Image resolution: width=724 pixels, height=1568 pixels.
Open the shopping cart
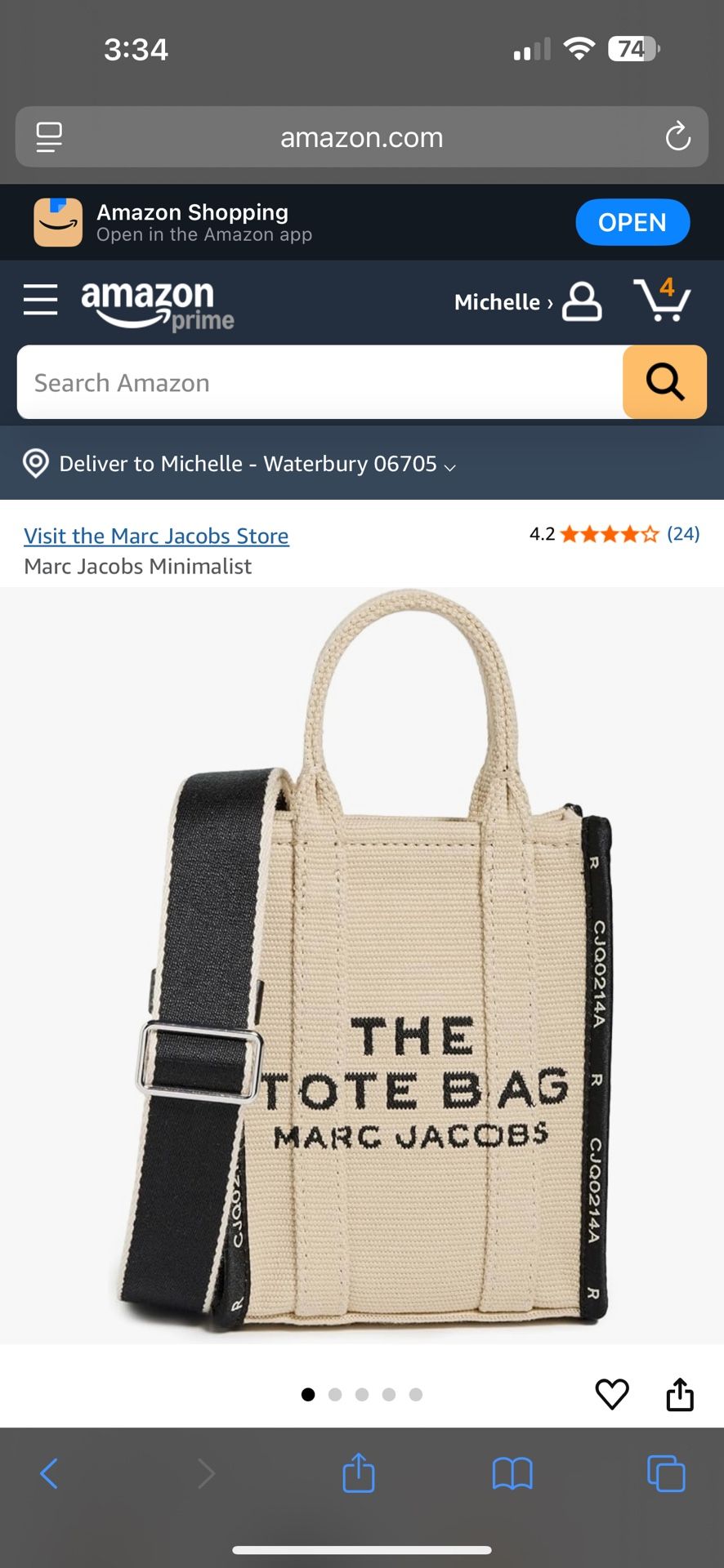click(662, 300)
